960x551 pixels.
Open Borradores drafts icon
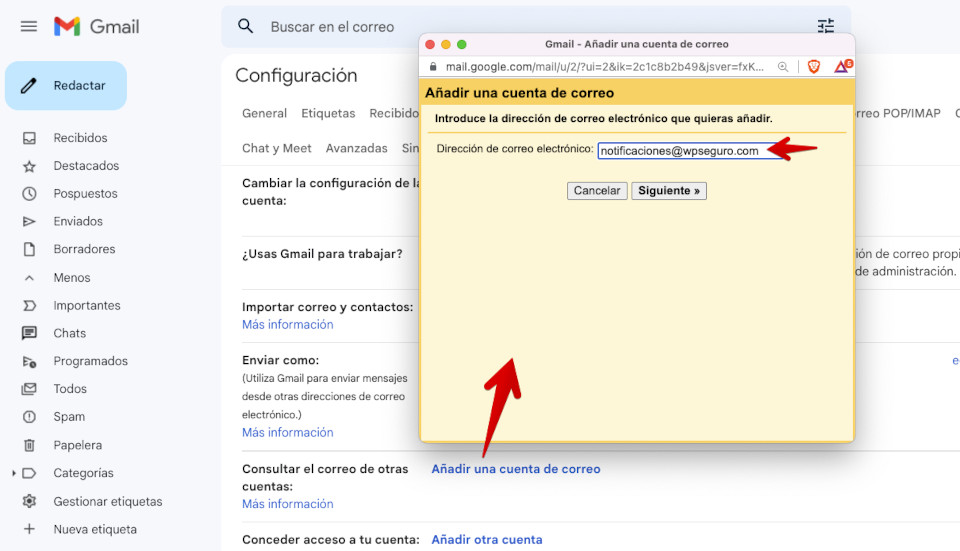29,249
